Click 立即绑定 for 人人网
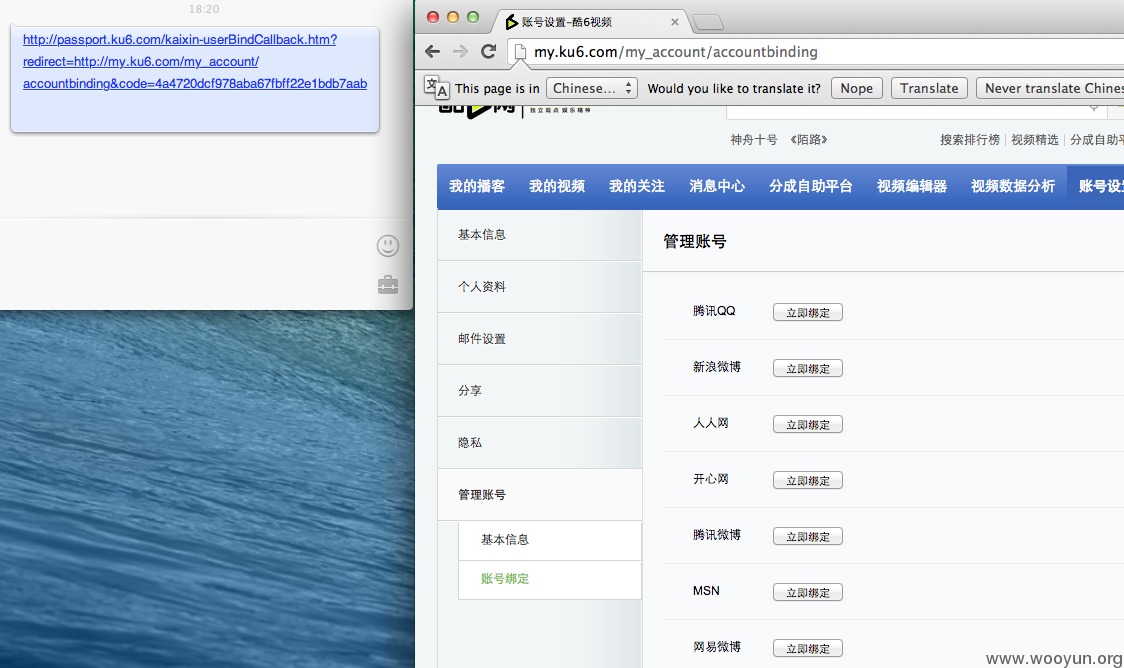Image resolution: width=1124 pixels, height=668 pixels. (x=808, y=424)
